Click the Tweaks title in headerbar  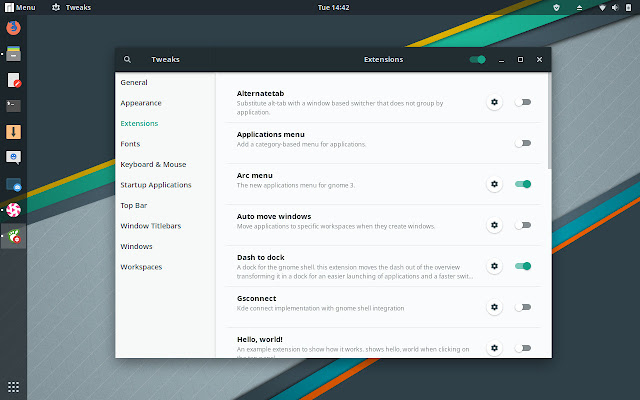(165, 60)
